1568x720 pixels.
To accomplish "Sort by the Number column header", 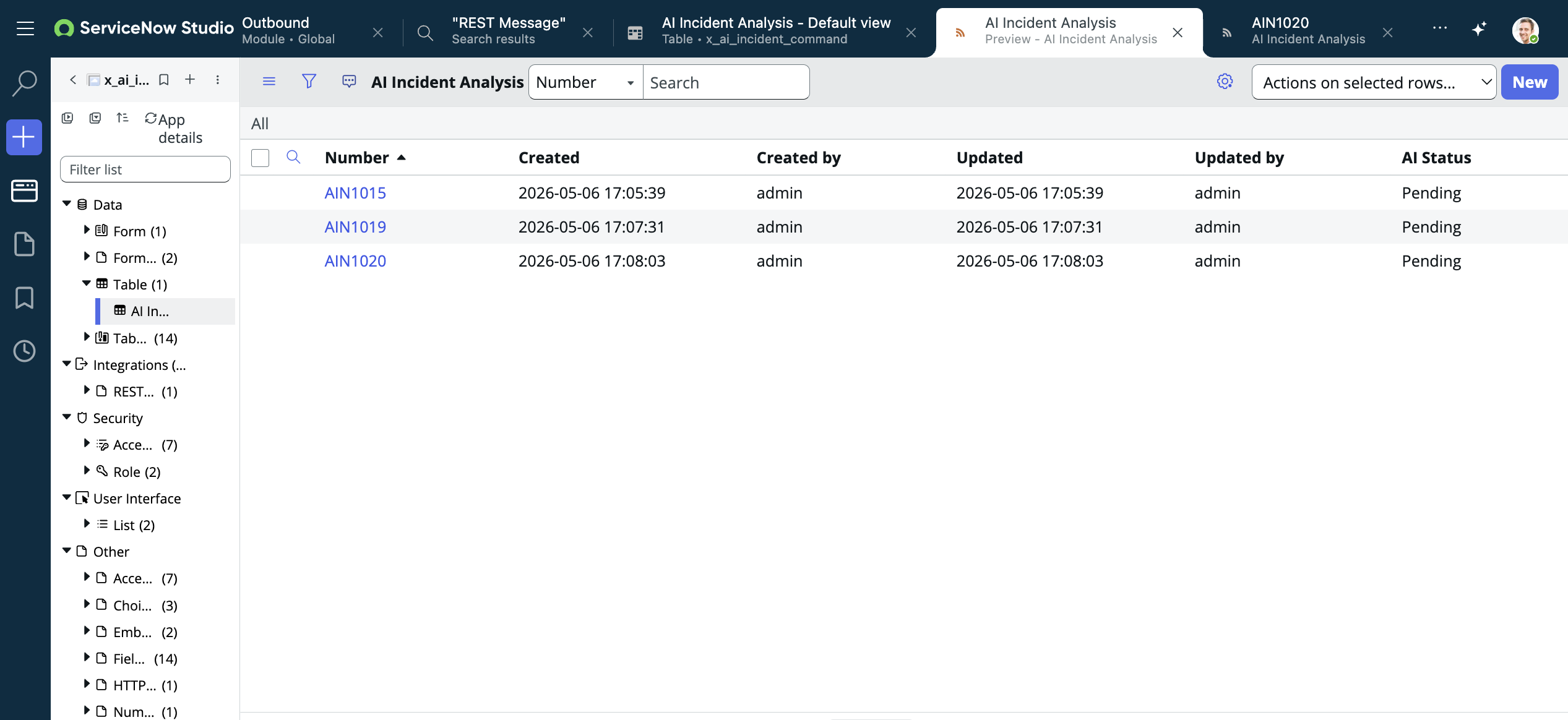I will tap(357, 158).
